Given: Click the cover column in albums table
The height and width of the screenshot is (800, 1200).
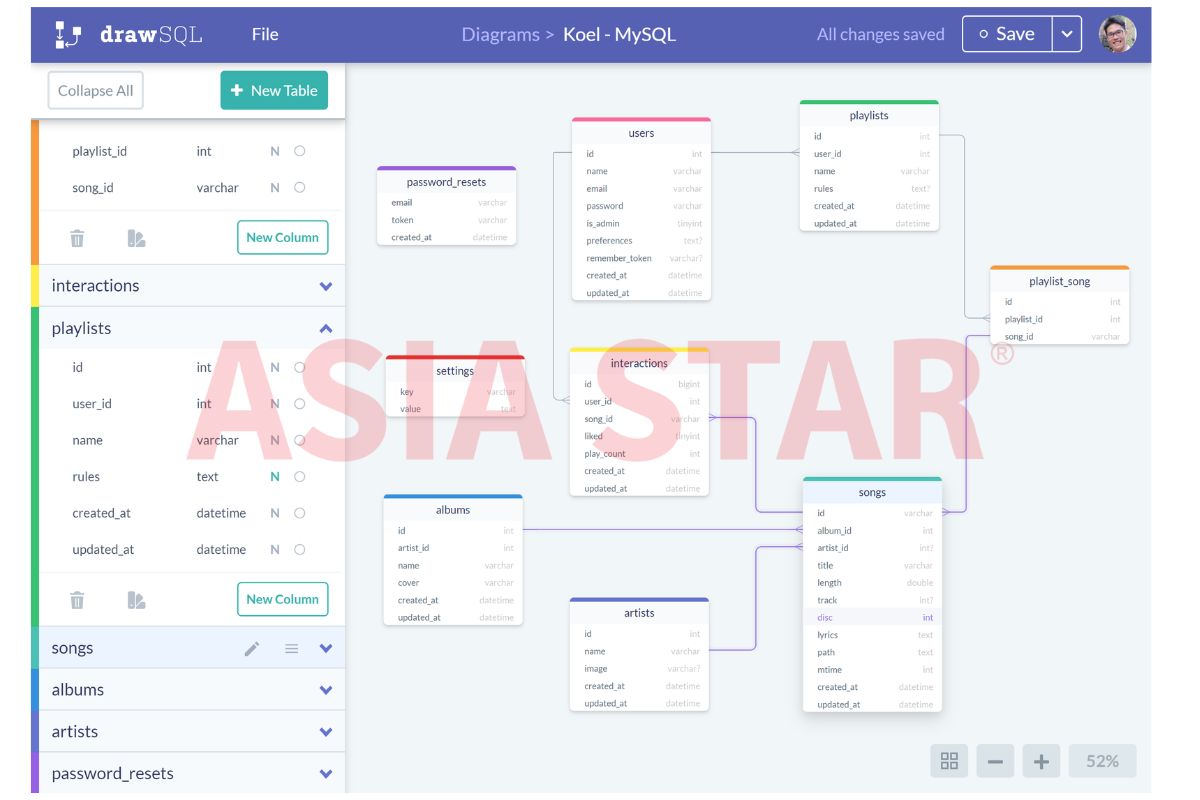Looking at the screenshot, I should (x=452, y=583).
